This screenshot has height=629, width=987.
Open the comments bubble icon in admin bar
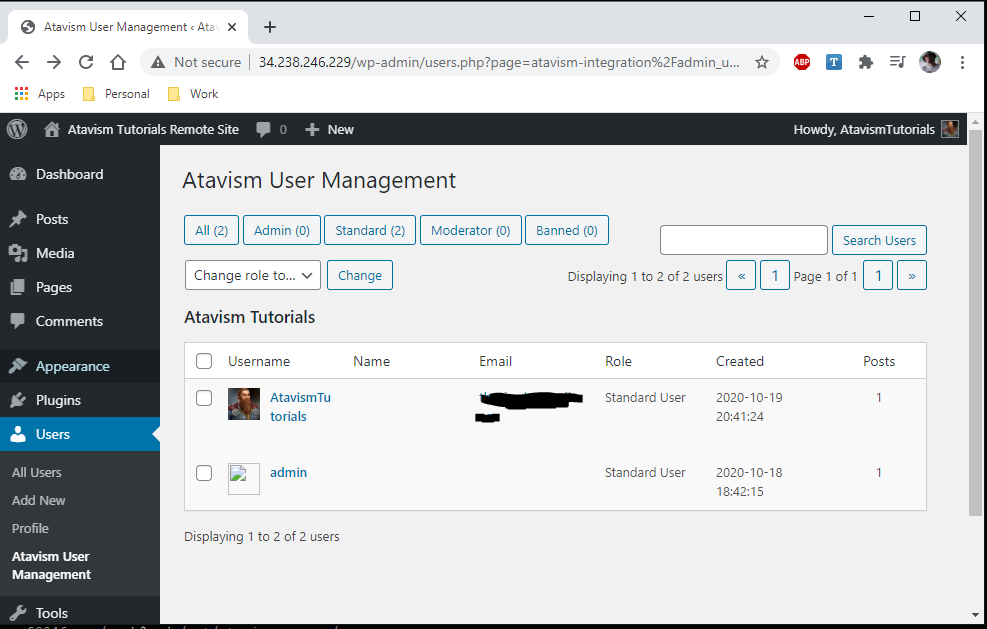coord(264,129)
